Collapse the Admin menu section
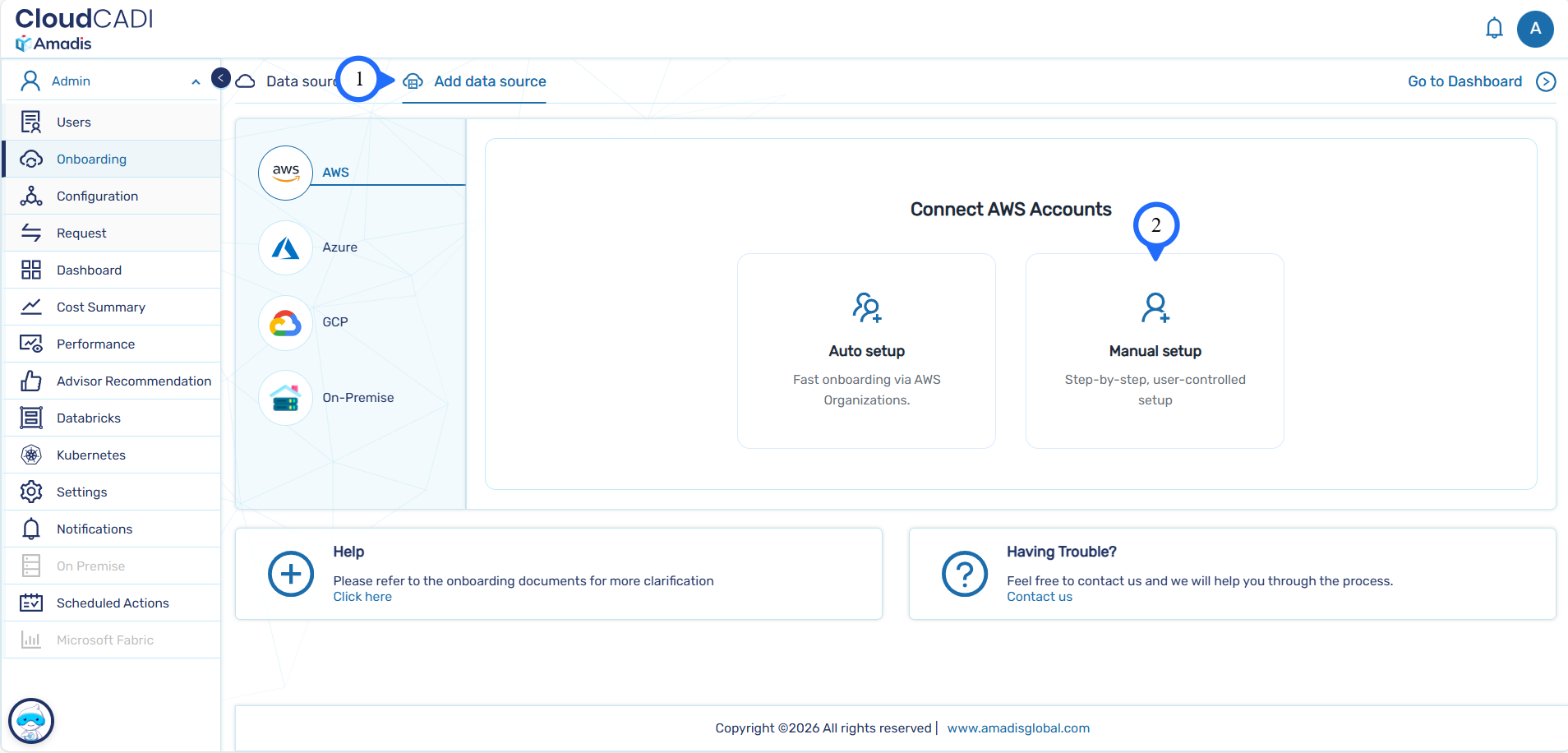The image size is (1568, 753). (x=196, y=81)
